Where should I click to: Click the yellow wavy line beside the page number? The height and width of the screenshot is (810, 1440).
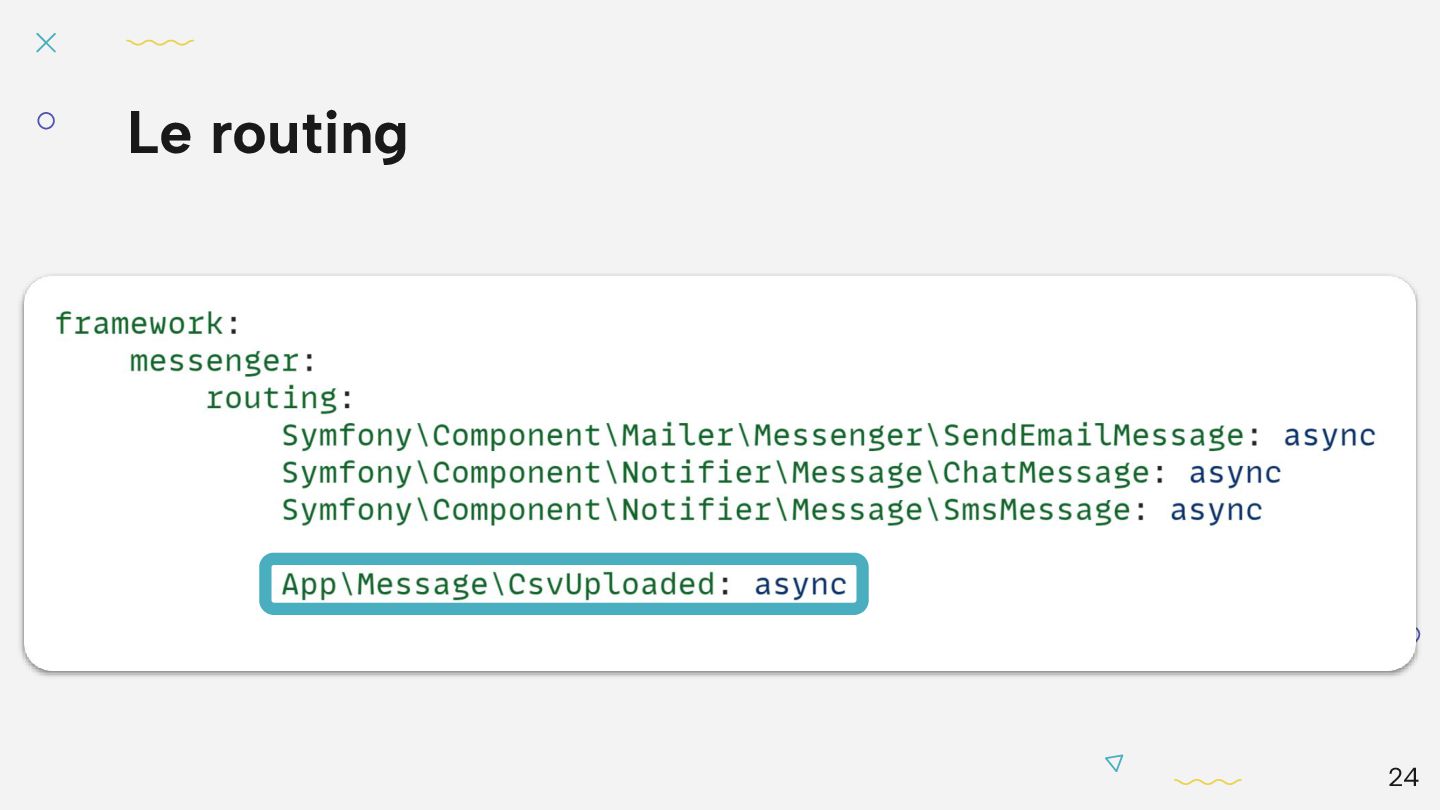(x=1207, y=781)
